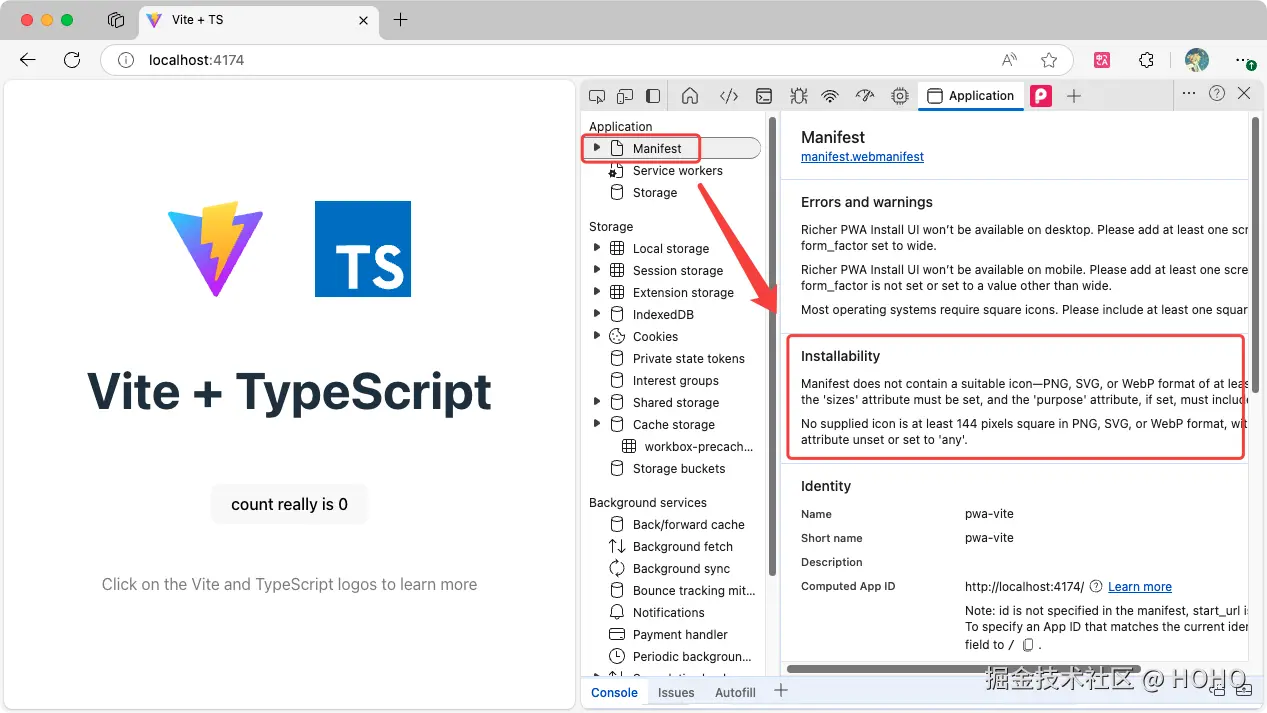Select Private state tokens item
Screen dimensions: 1267x713
click(x=689, y=358)
